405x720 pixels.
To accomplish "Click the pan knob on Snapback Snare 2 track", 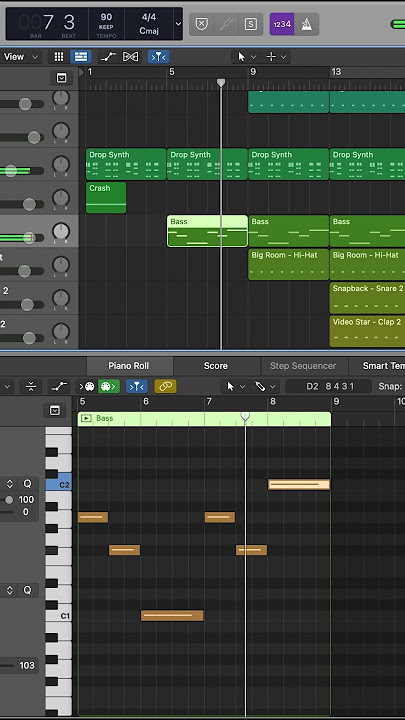I will pos(61,299).
